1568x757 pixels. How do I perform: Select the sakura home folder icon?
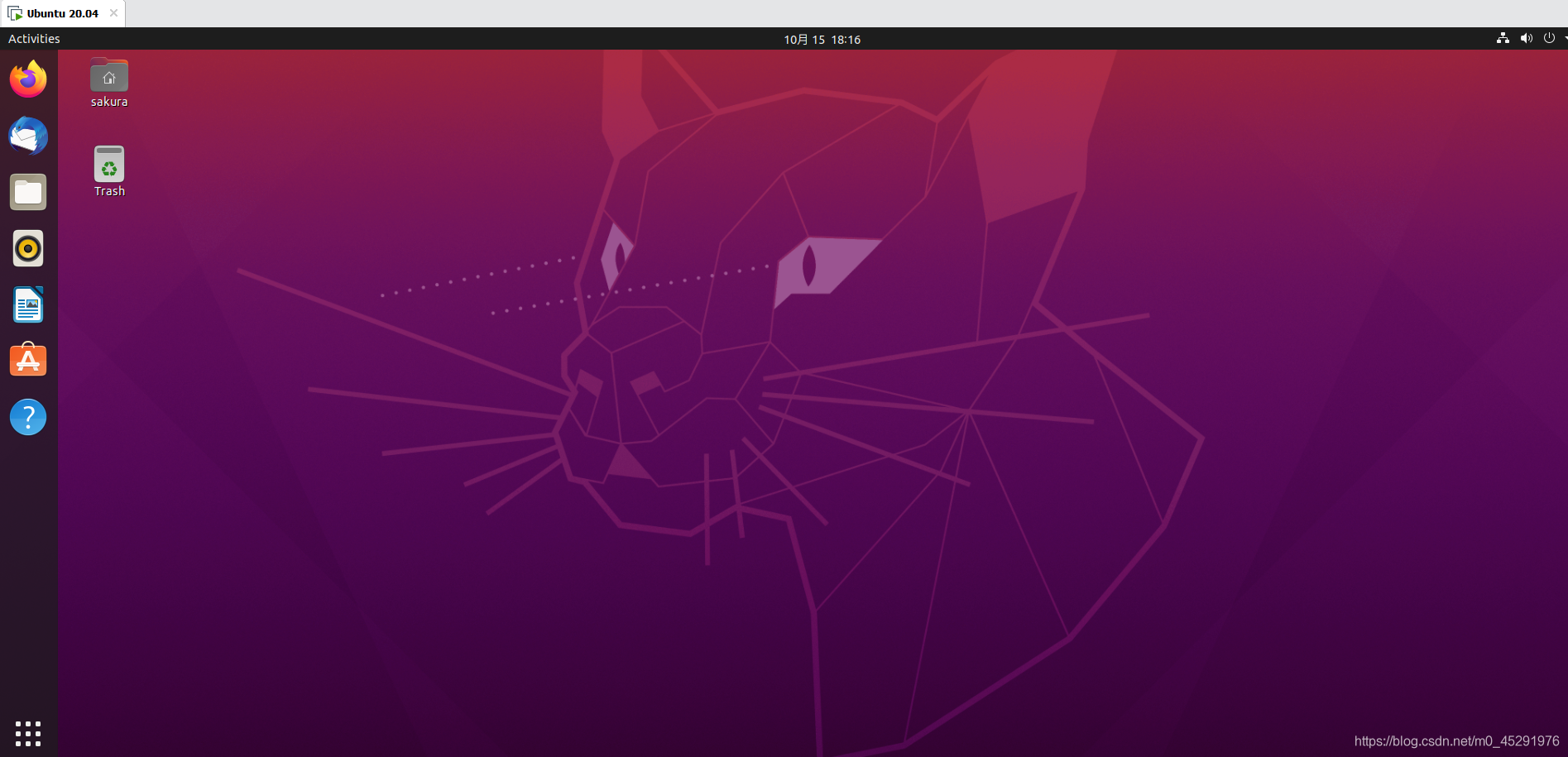tap(109, 83)
